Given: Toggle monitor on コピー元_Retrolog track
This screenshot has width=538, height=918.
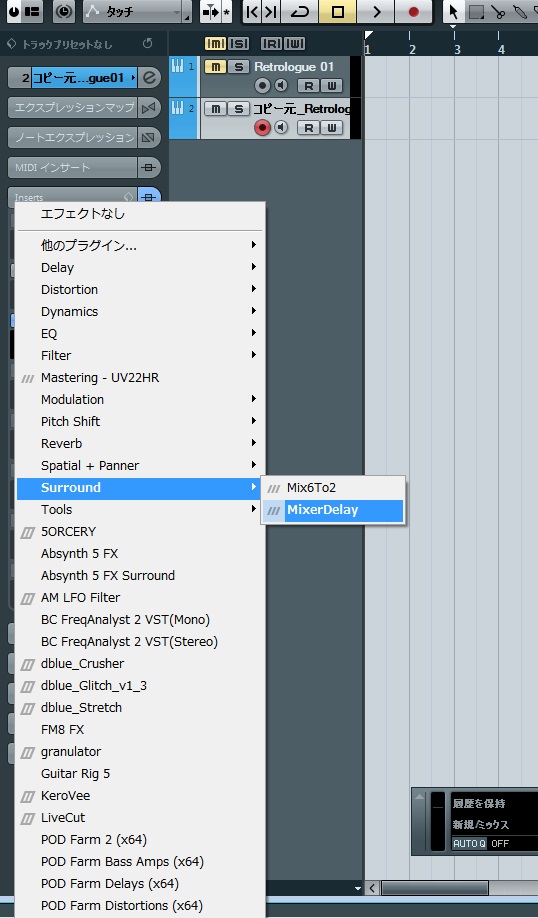Looking at the screenshot, I should (281, 128).
